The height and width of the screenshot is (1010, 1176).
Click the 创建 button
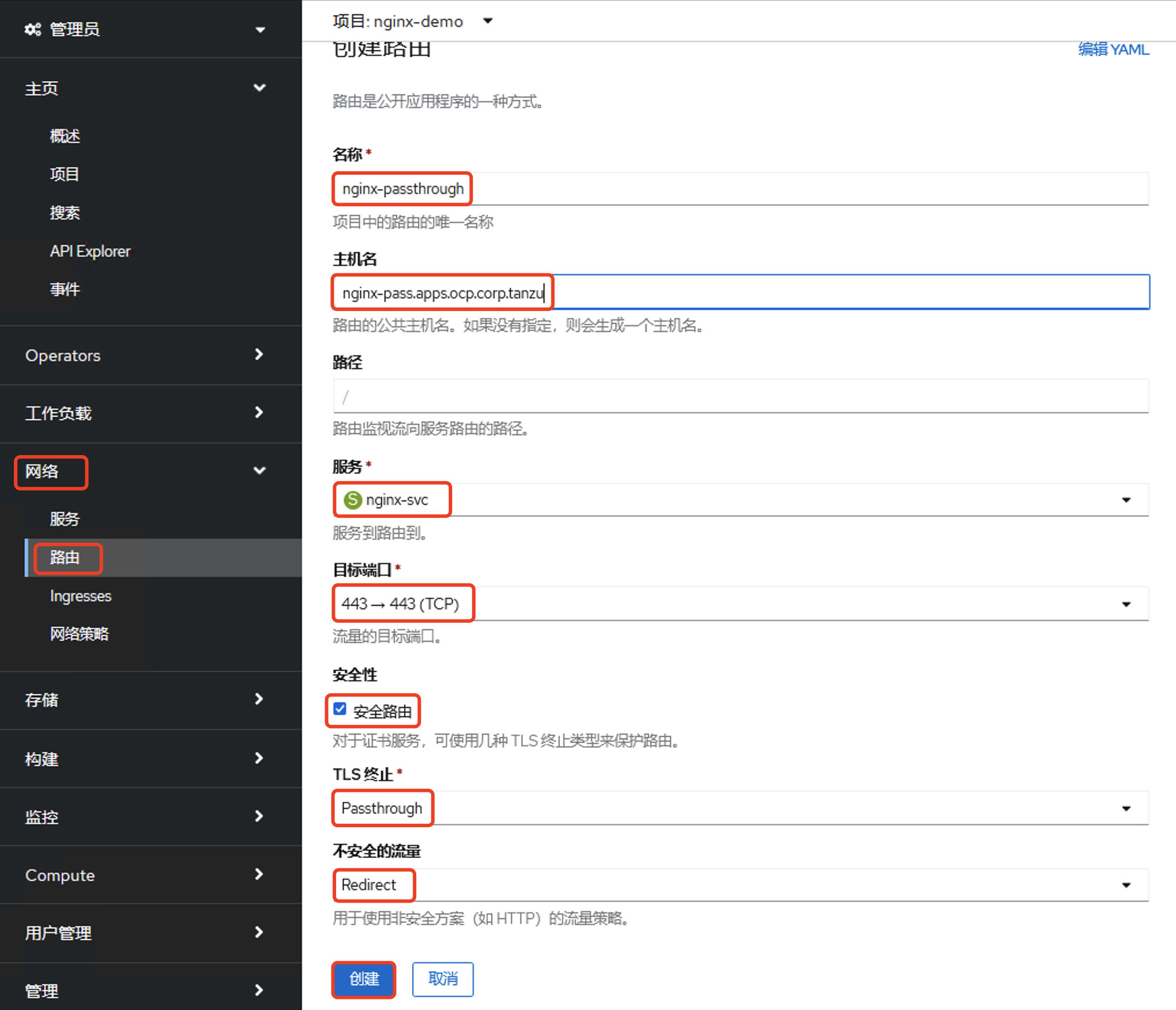pos(364,979)
